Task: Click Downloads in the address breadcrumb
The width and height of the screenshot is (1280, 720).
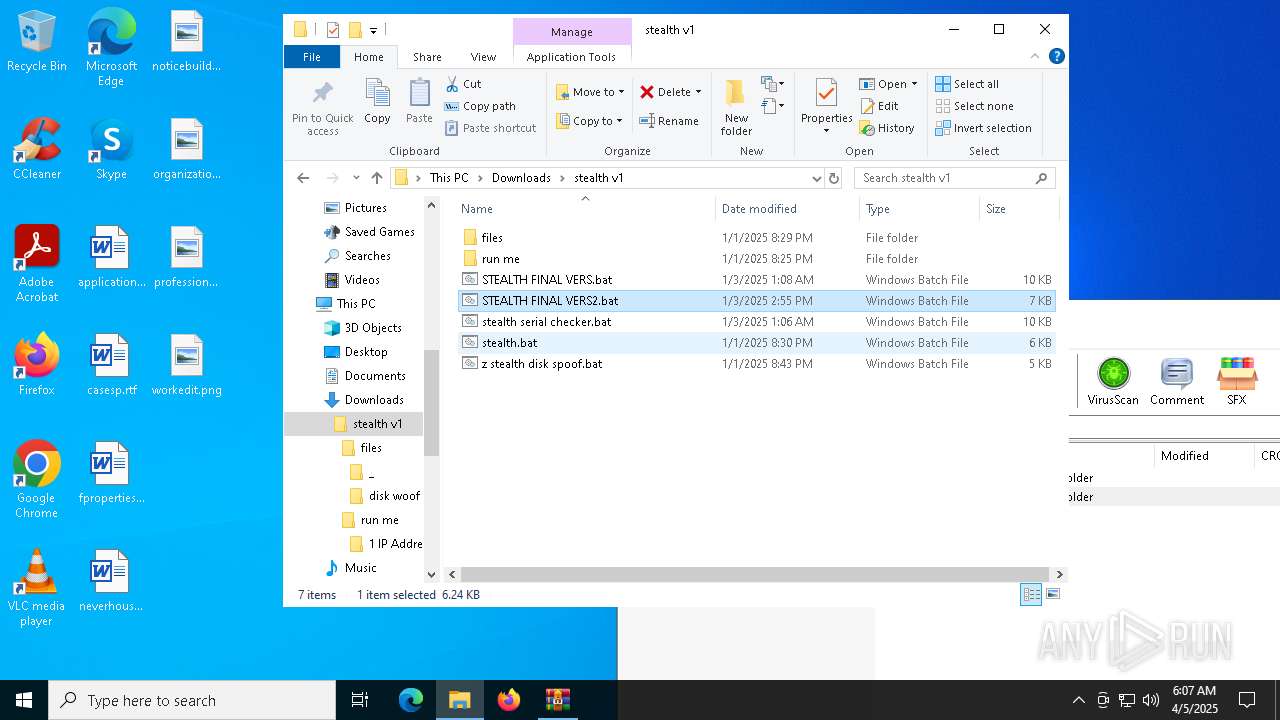Action: [x=521, y=178]
